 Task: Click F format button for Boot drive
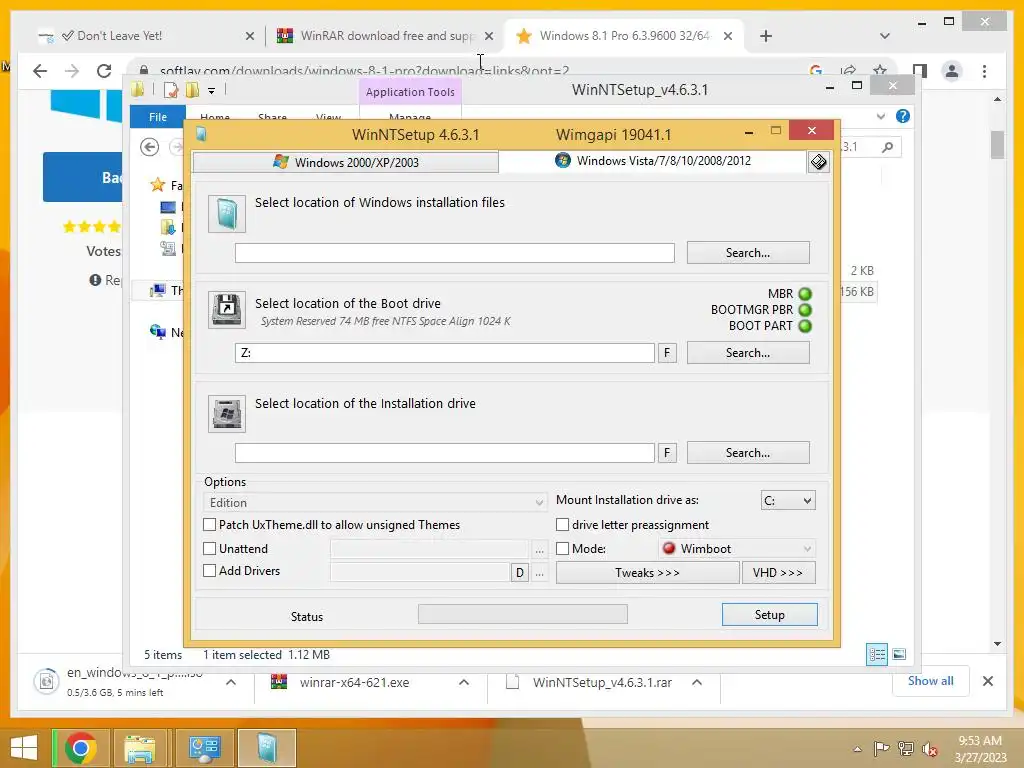click(667, 353)
